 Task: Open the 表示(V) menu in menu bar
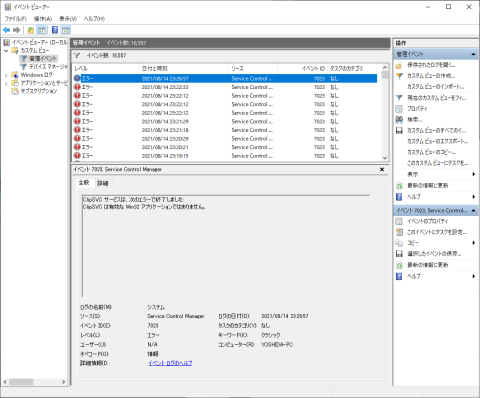click(68, 19)
